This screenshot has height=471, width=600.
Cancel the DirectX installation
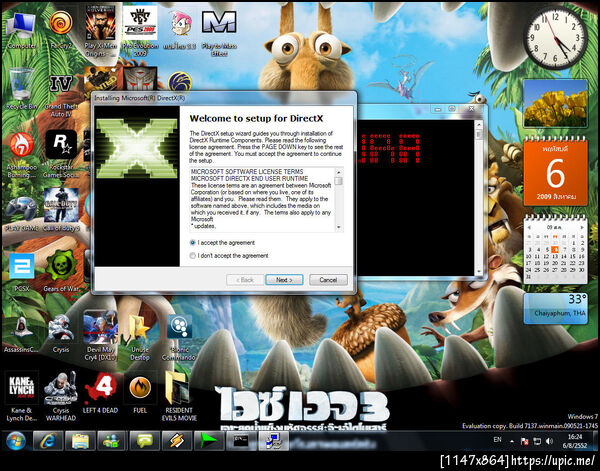click(328, 280)
